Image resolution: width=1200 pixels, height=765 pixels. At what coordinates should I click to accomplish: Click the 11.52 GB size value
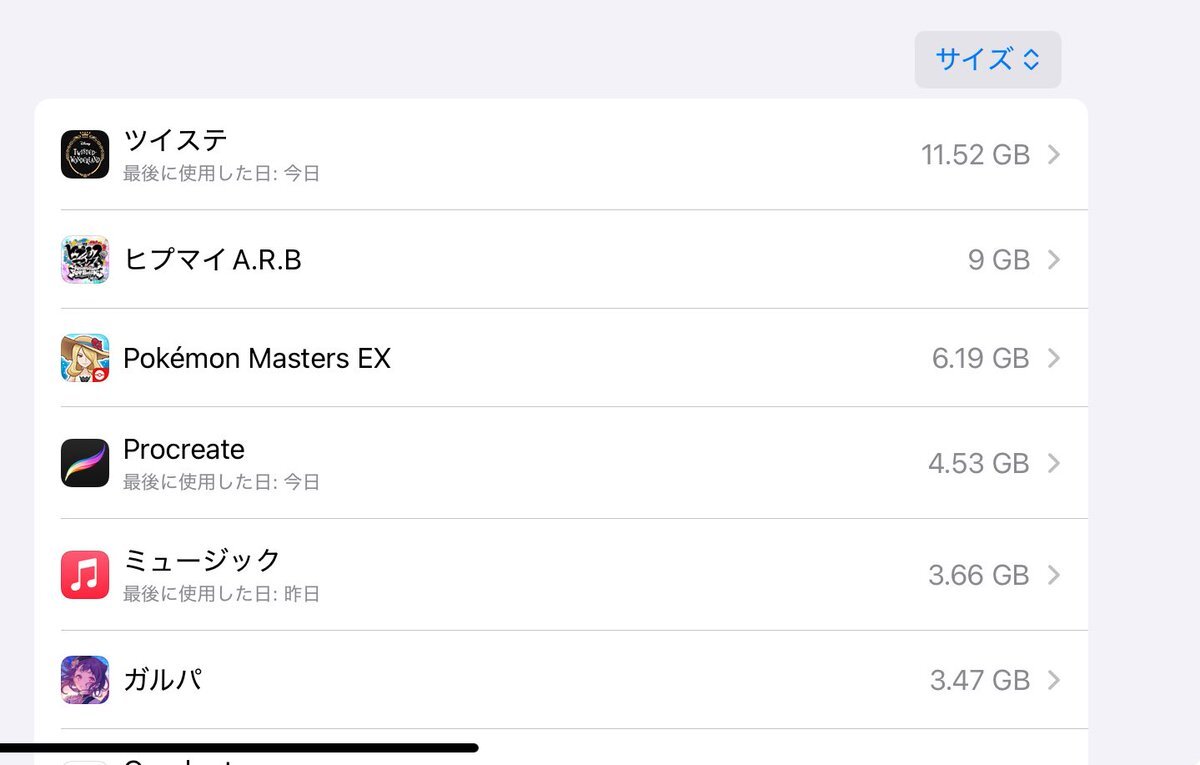pos(976,155)
